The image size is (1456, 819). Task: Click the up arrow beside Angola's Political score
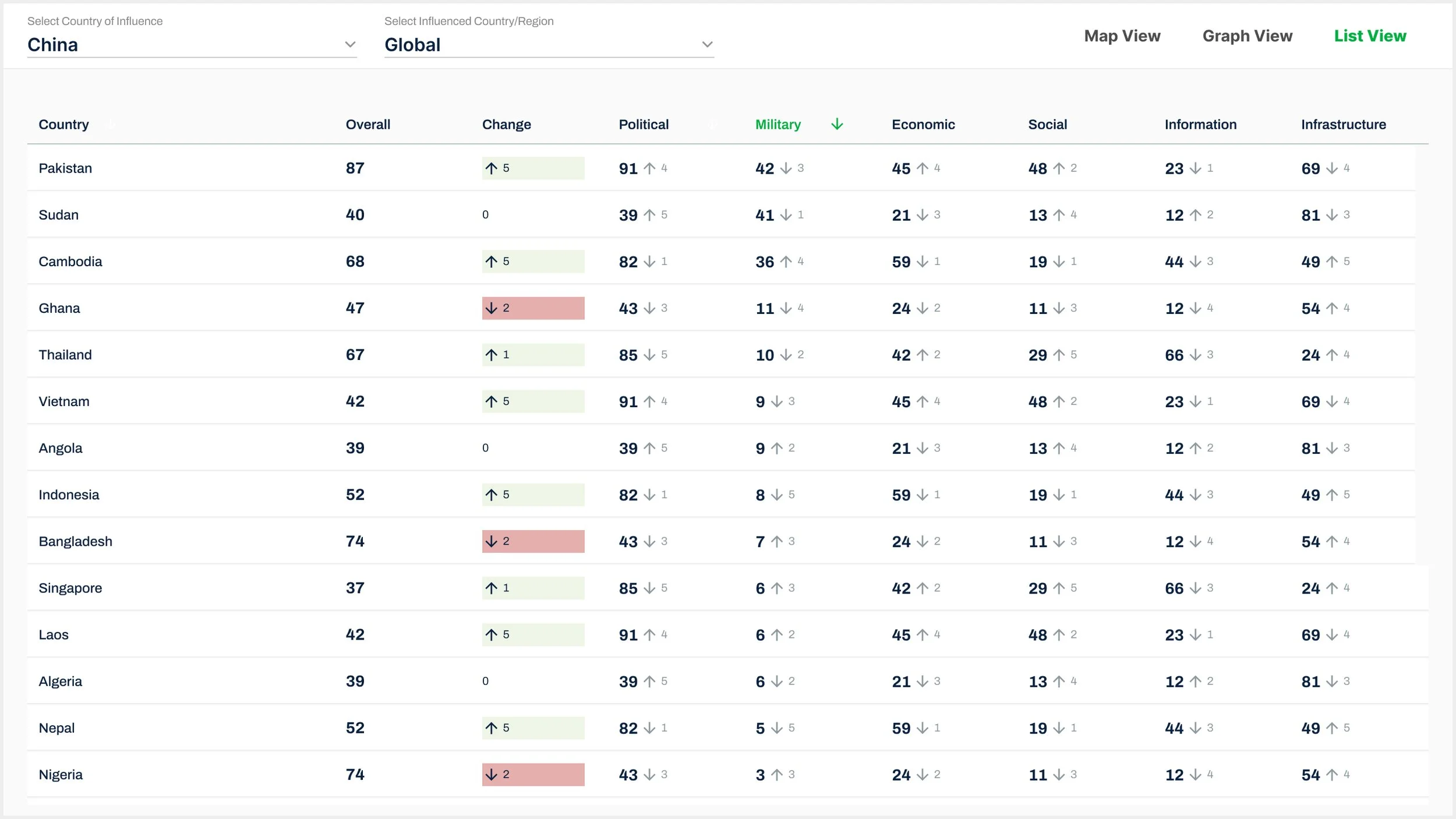coord(649,448)
